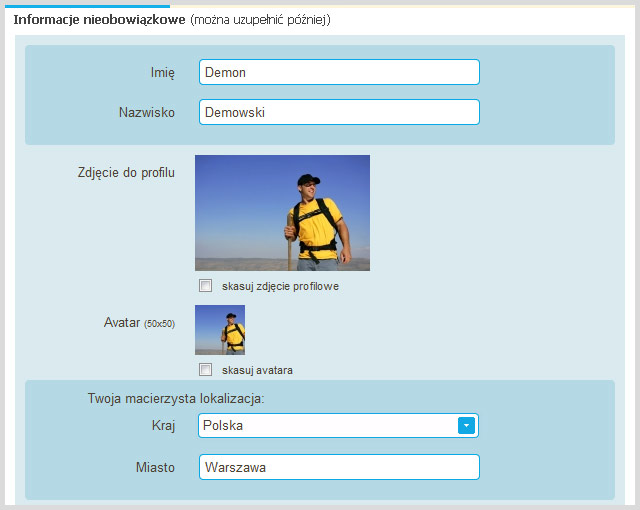Click the large profile photo of hiker
Viewport: 640px width, 510px height.
(x=282, y=213)
